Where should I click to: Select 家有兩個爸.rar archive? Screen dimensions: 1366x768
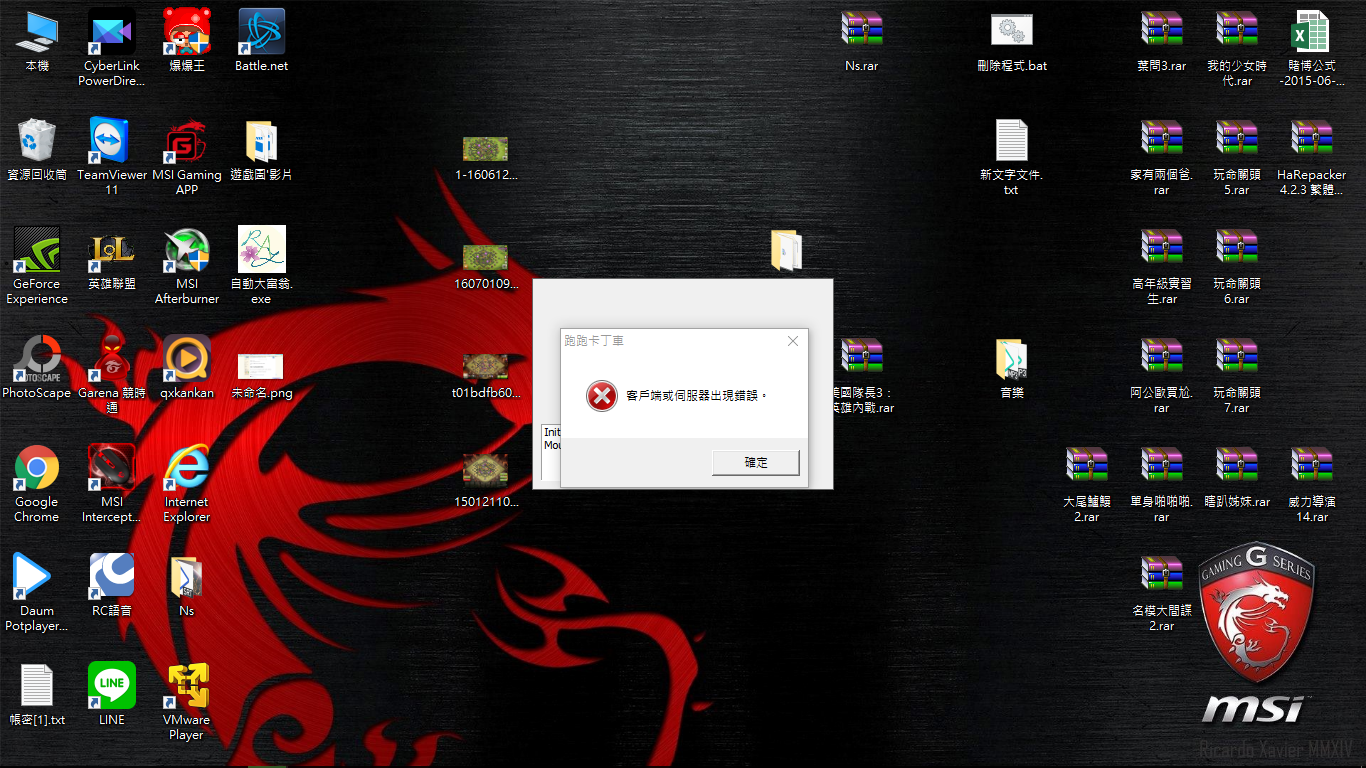[1161, 157]
